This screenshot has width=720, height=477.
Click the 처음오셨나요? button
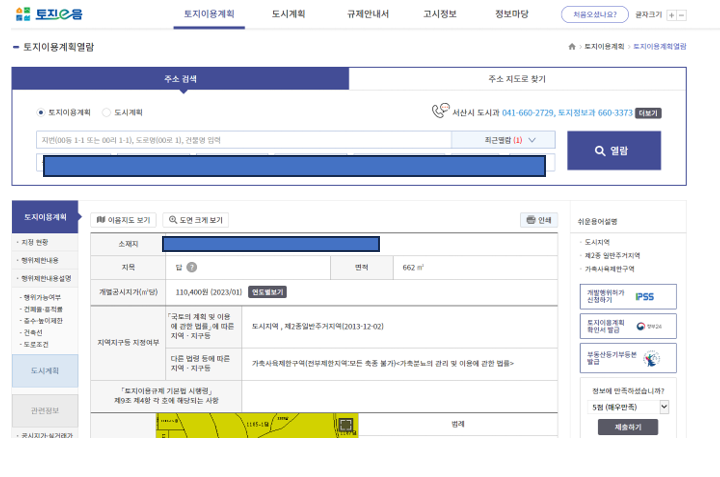tap(595, 15)
